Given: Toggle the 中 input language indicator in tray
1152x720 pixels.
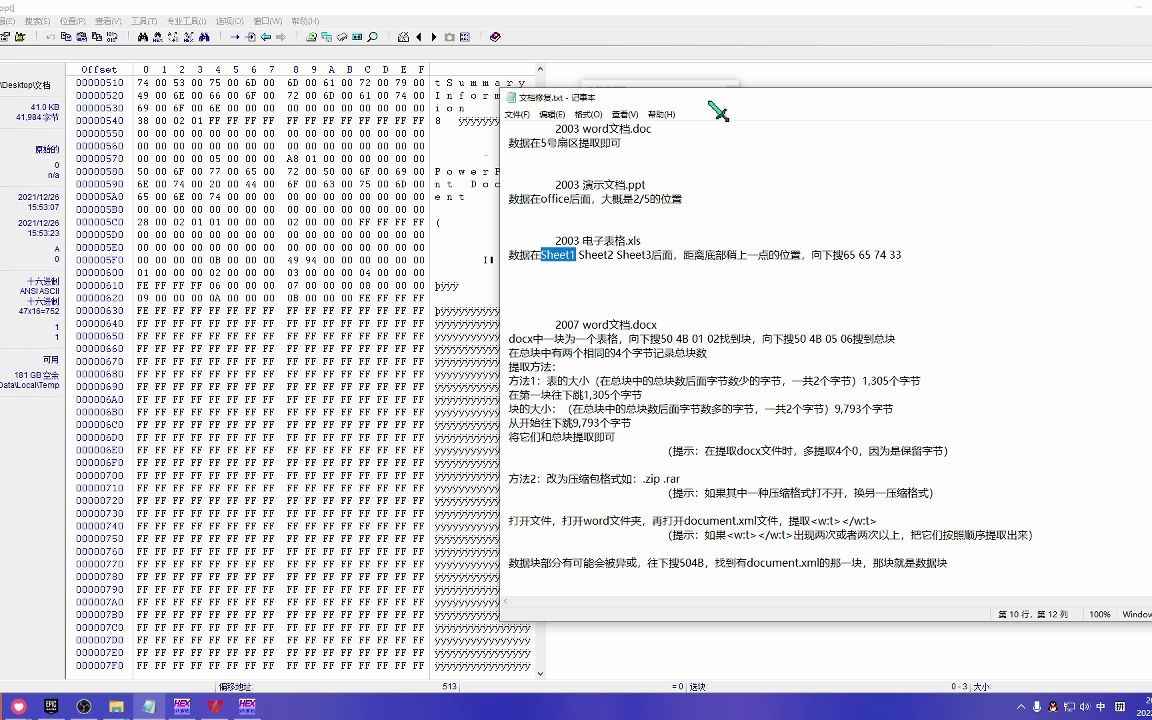Looking at the screenshot, I should click(x=1101, y=707).
